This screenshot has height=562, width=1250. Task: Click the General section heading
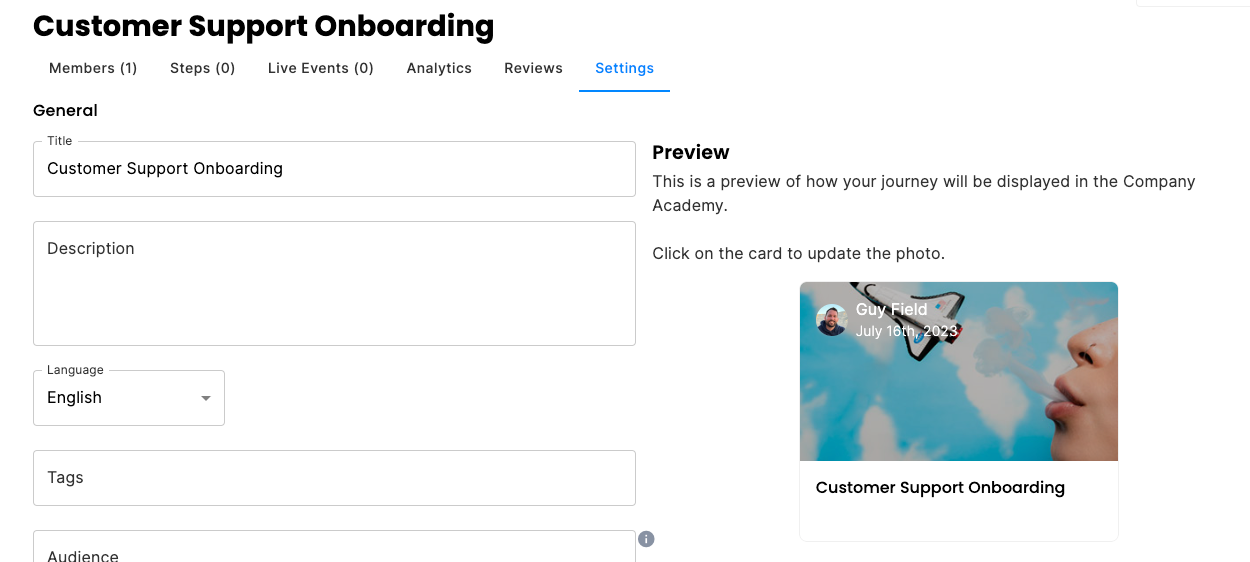point(65,111)
